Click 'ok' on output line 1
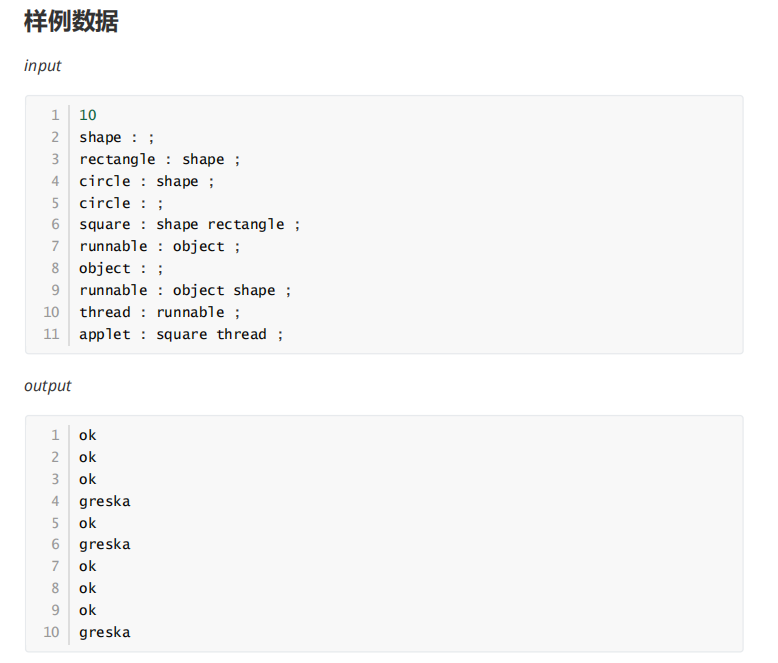Screen dimensions: 778x663 [88, 436]
